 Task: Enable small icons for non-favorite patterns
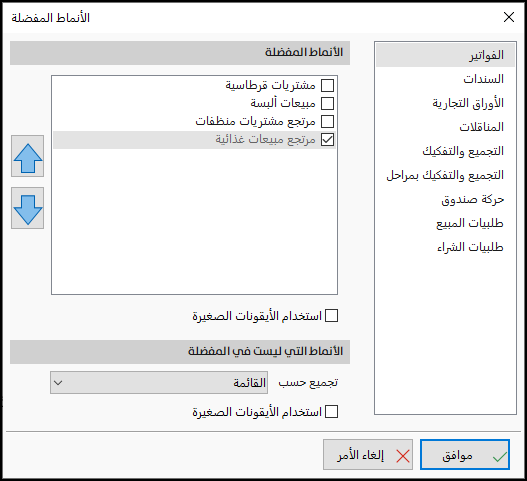coord(331,412)
